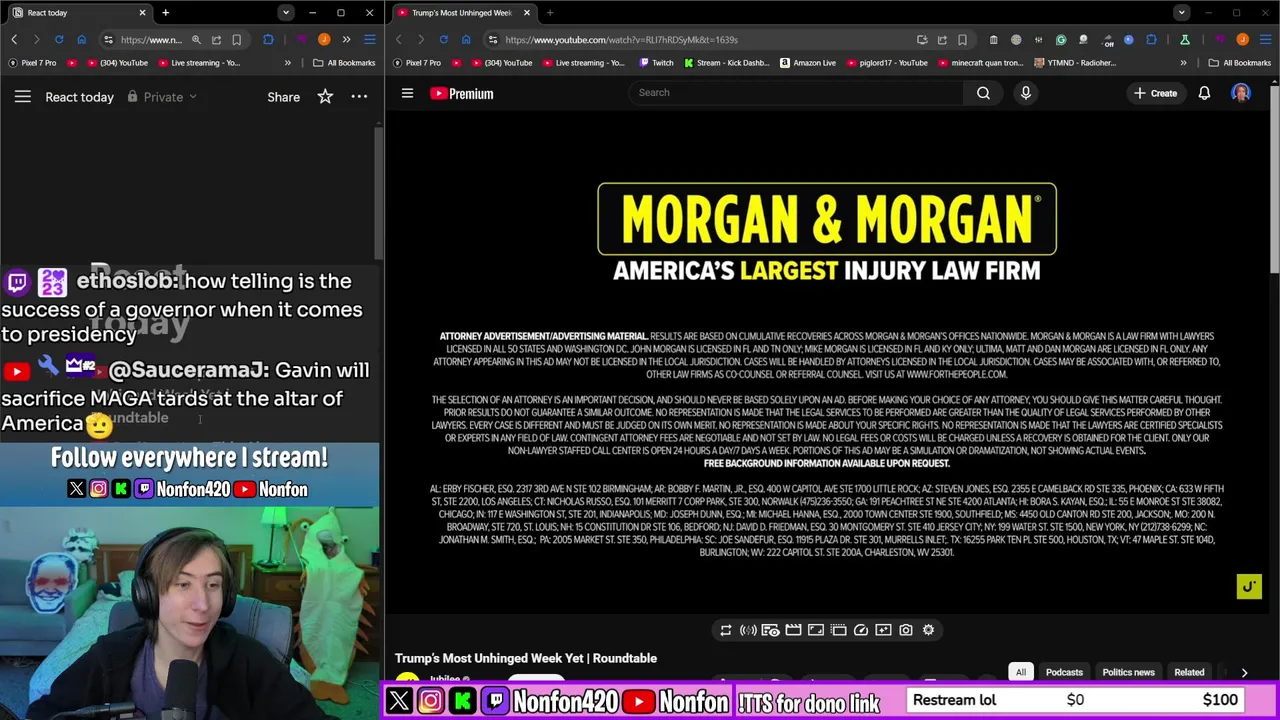The width and height of the screenshot is (1280, 720).
Task: Open Stream - Kick Dashboard bookmark
Action: tap(726, 62)
